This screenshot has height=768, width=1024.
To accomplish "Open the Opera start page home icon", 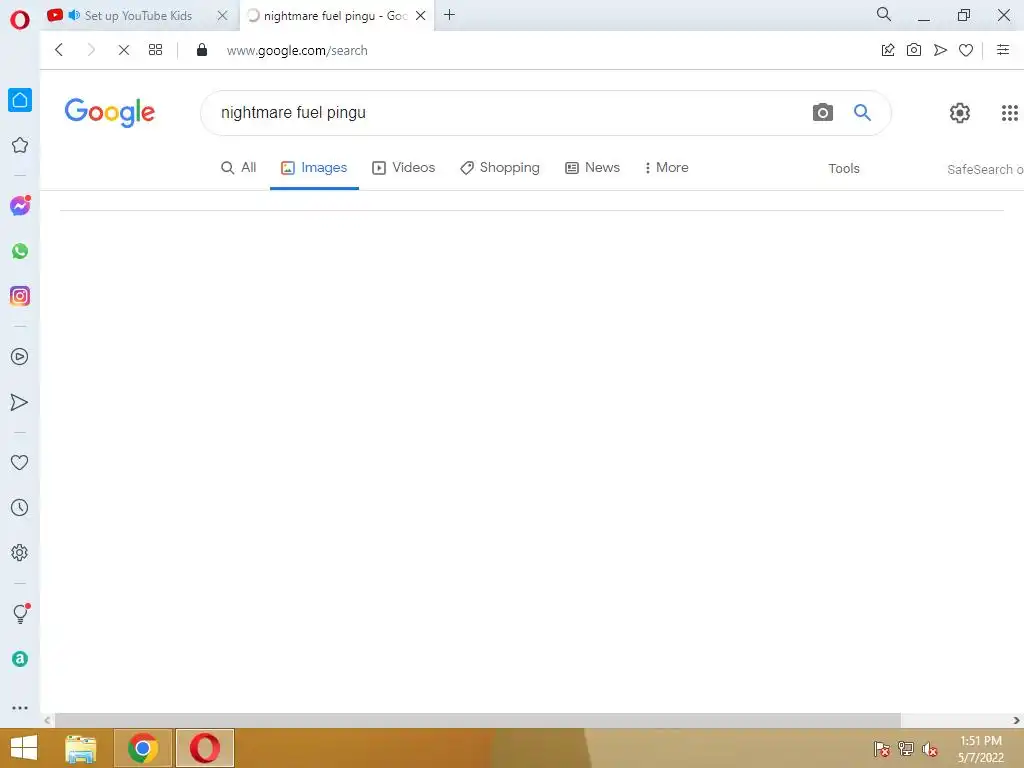I will (20, 100).
